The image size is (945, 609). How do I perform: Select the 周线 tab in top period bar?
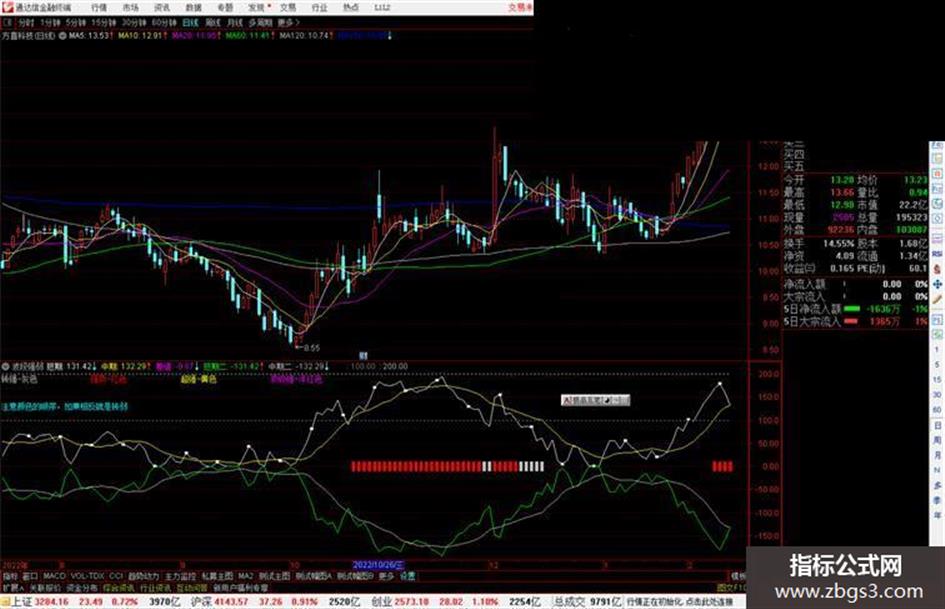[x=212, y=22]
